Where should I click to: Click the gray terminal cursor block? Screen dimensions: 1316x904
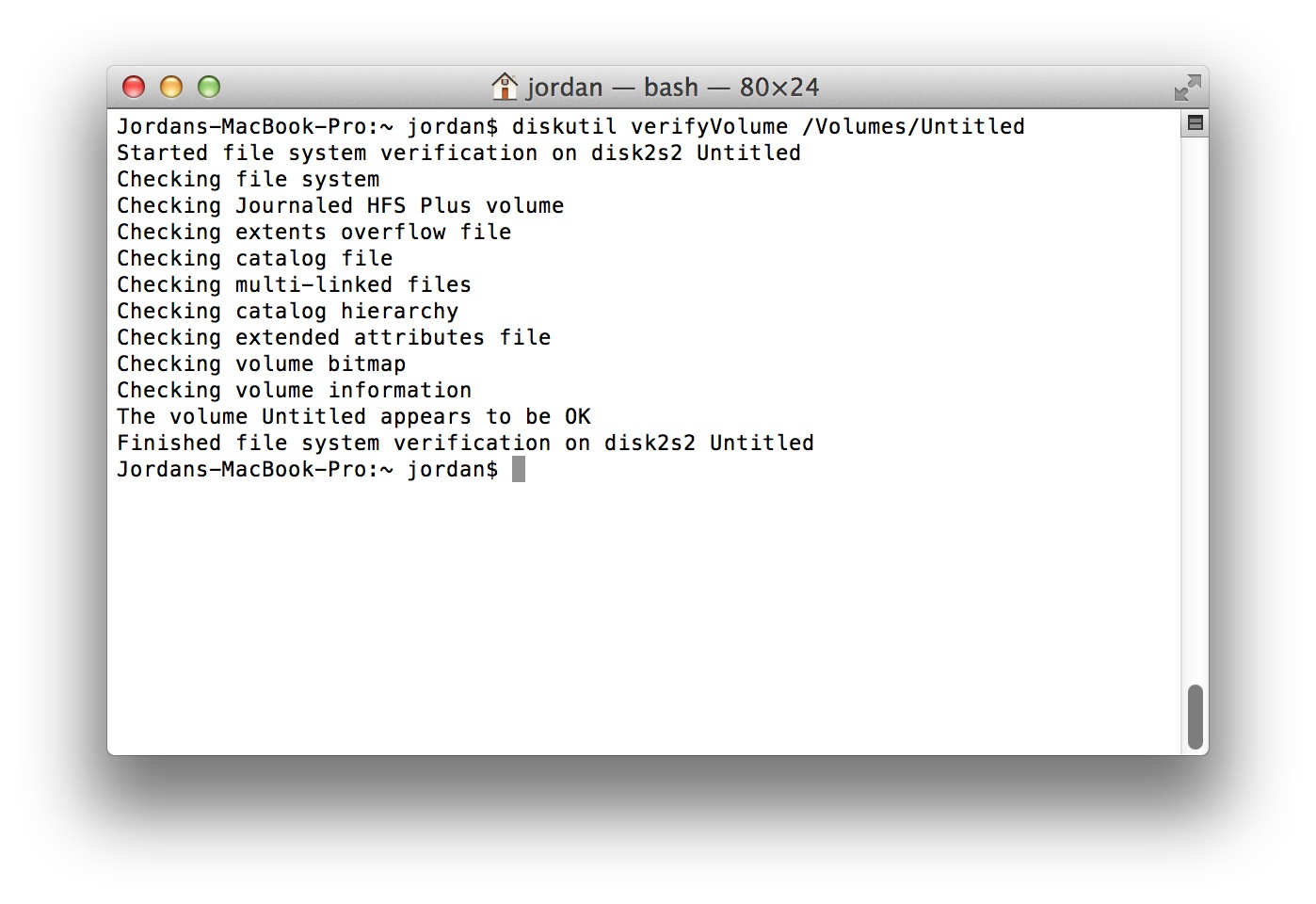(x=518, y=469)
